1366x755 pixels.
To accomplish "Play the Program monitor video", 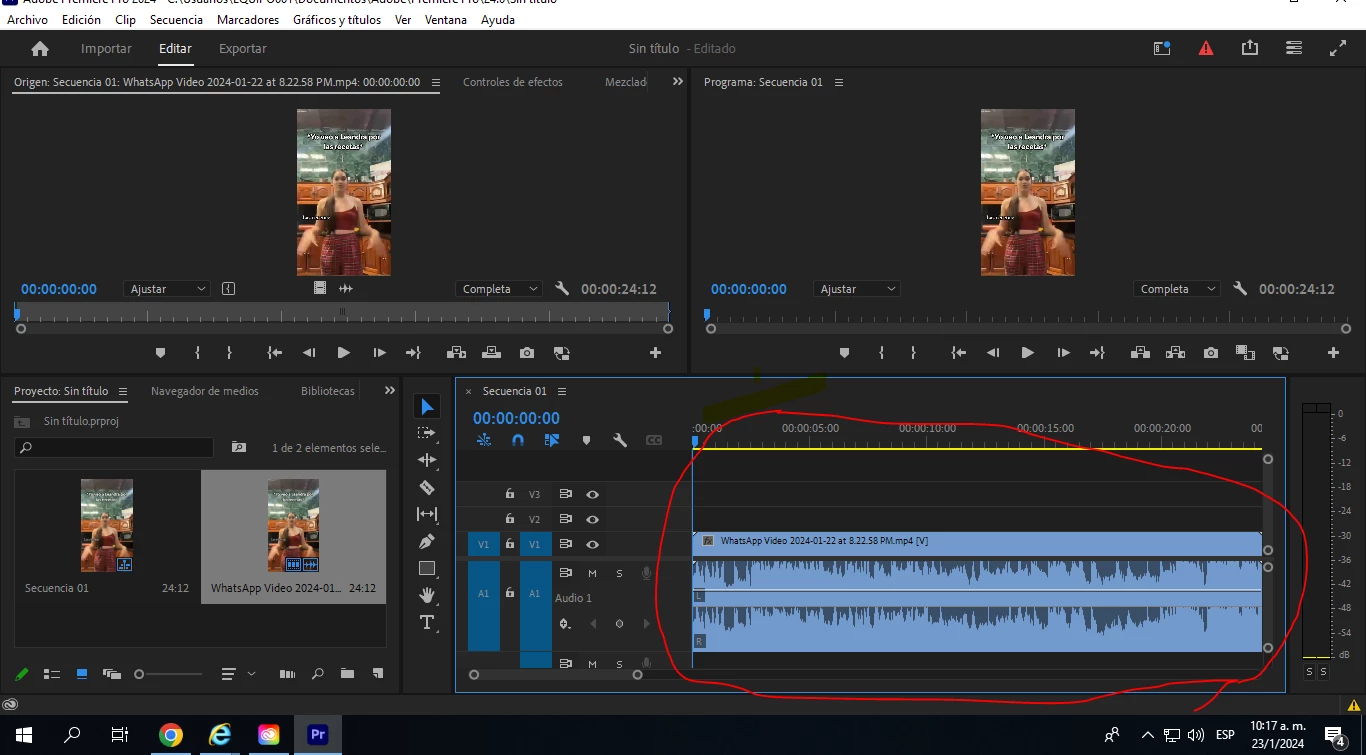I will pyautogui.click(x=1027, y=353).
